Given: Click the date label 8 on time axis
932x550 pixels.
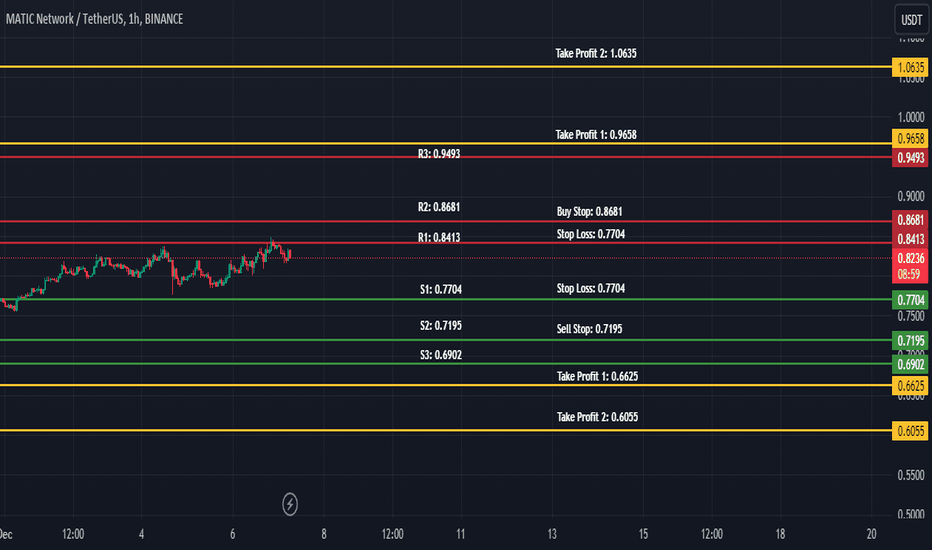Looking at the screenshot, I should 324,534.
